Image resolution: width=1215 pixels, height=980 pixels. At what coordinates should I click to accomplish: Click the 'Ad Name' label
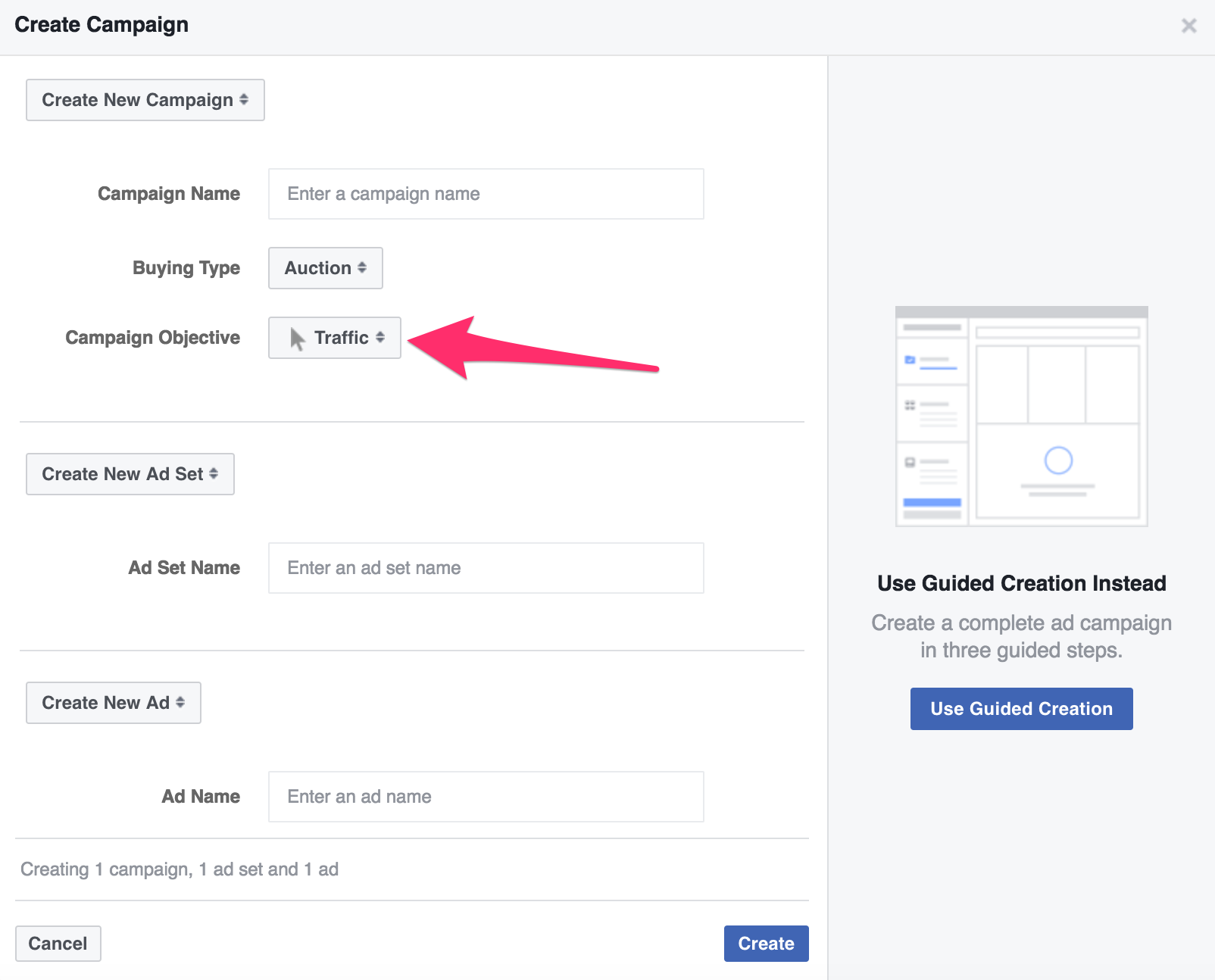click(201, 797)
